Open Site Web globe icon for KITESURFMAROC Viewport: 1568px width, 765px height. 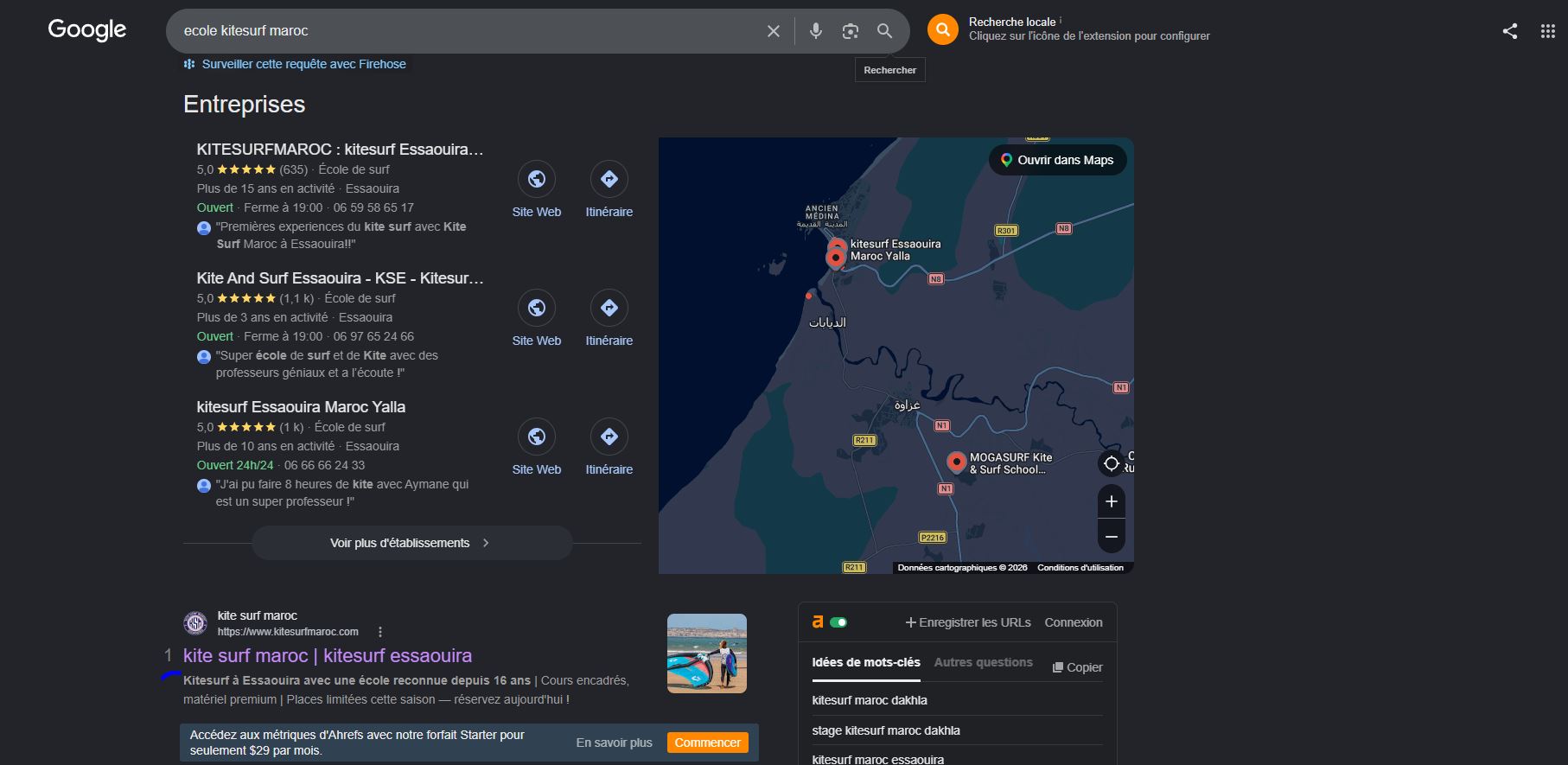coord(537,179)
